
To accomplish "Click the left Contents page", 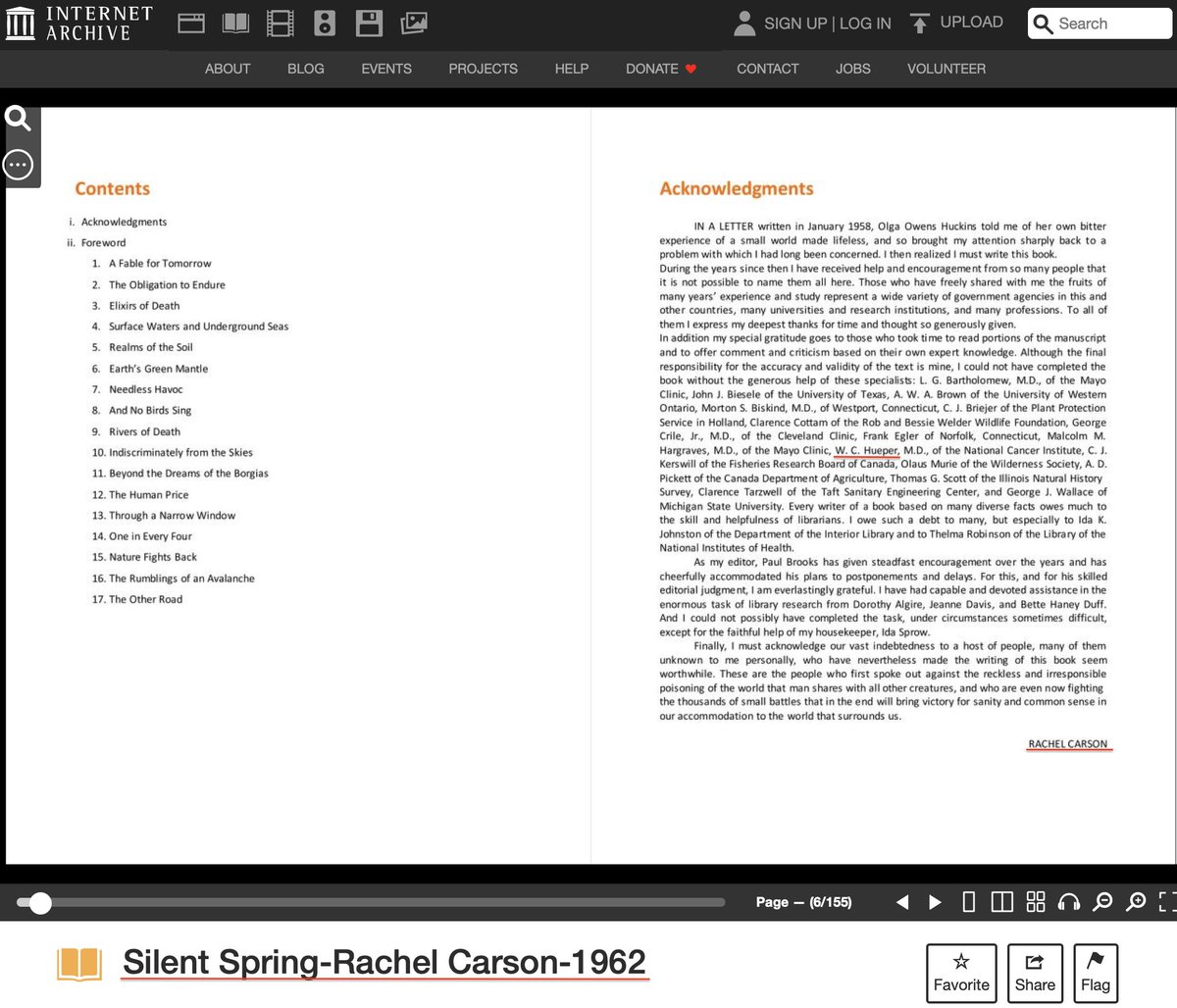I will click(298, 485).
